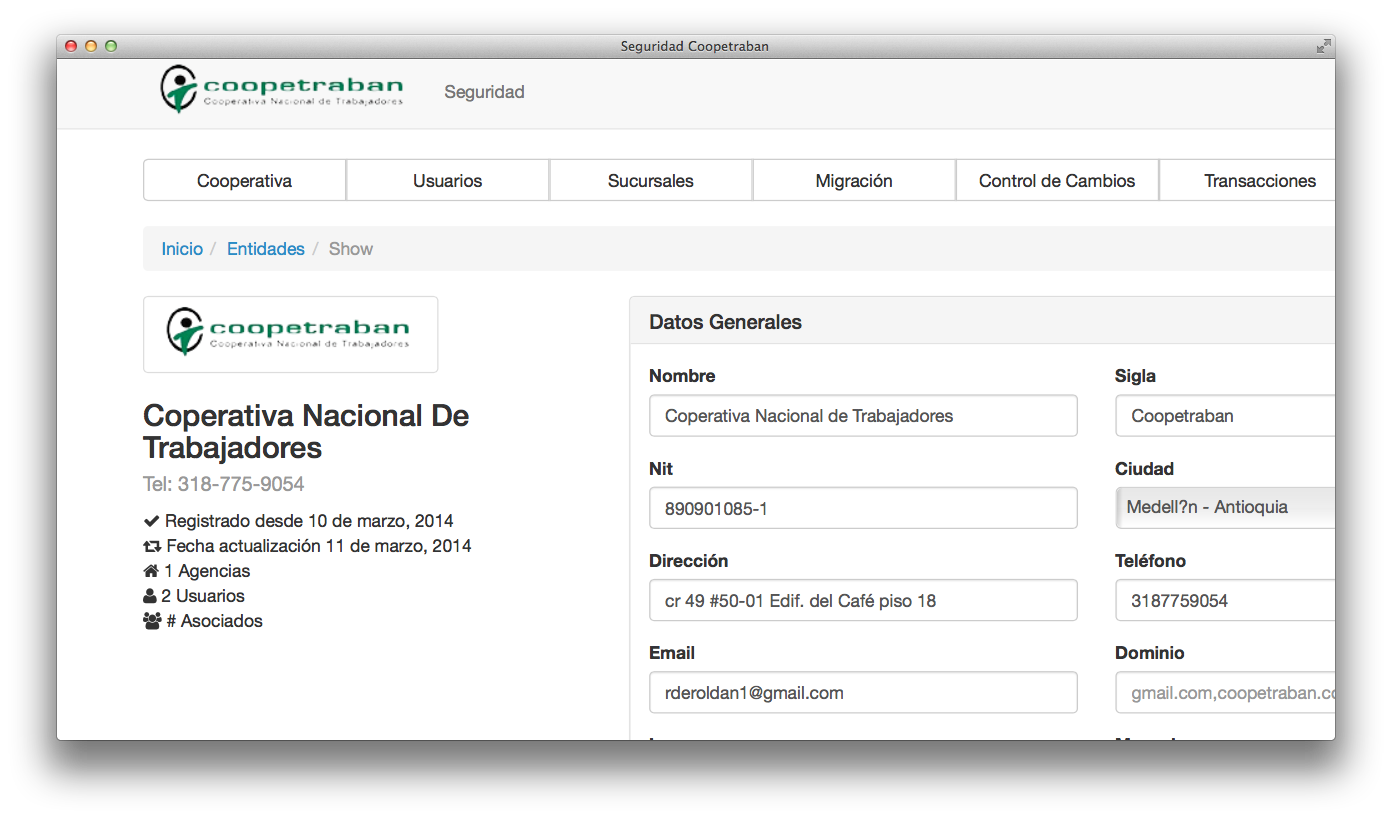This screenshot has width=1392, height=819.
Task: Click the Coopetraban logo in the header
Action: 282,89
